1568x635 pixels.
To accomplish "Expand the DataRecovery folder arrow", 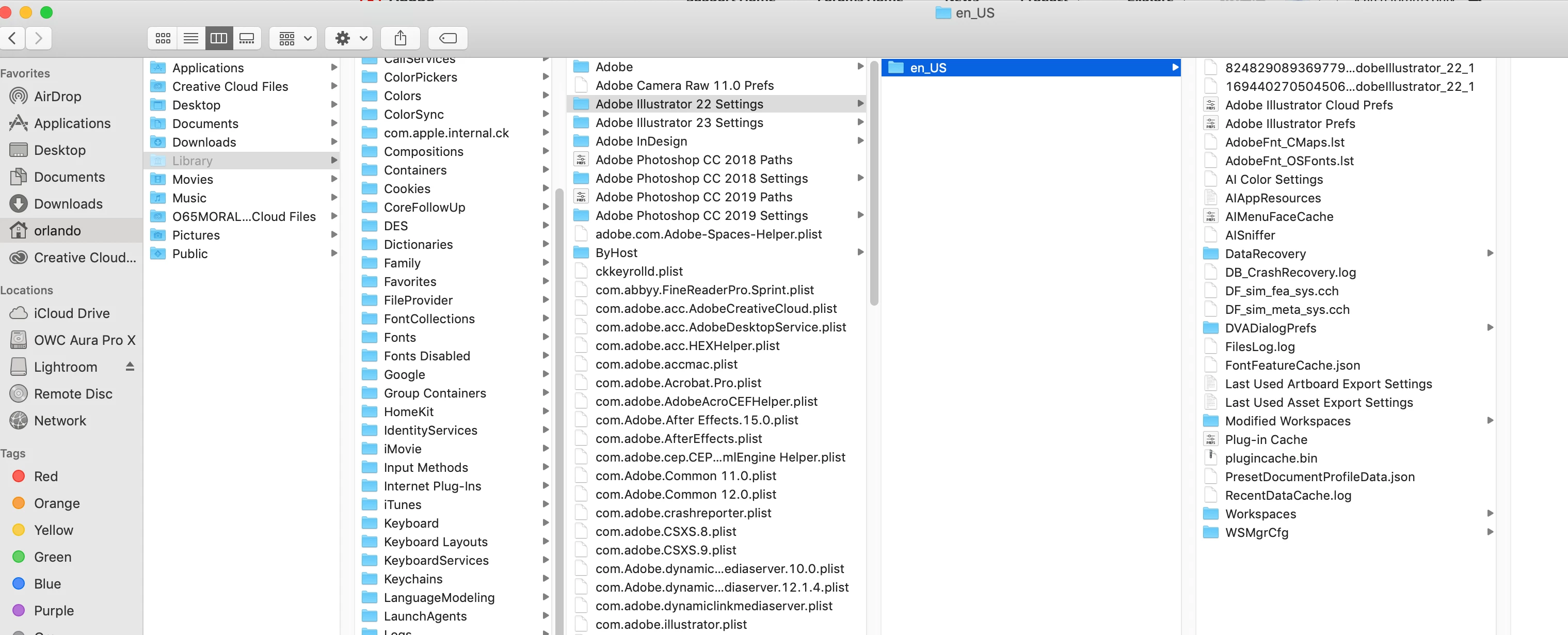I will point(1490,253).
